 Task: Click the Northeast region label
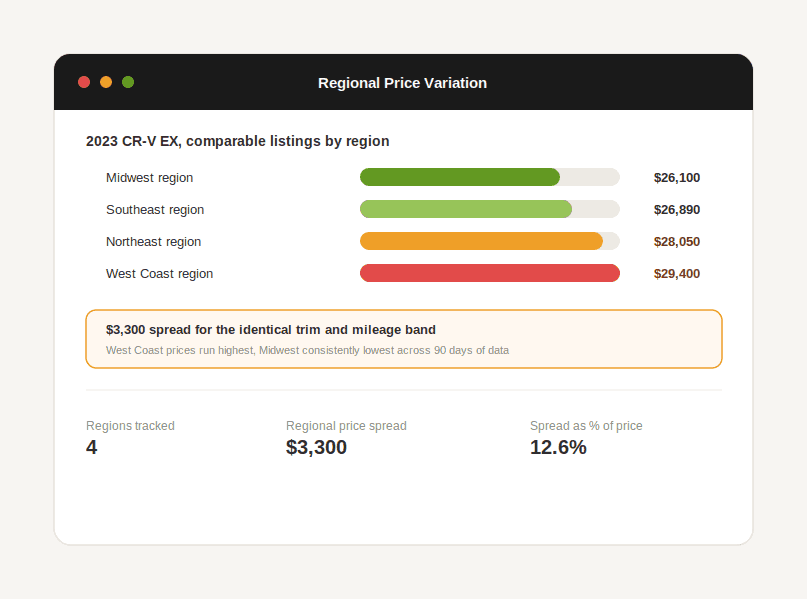(x=153, y=241)
